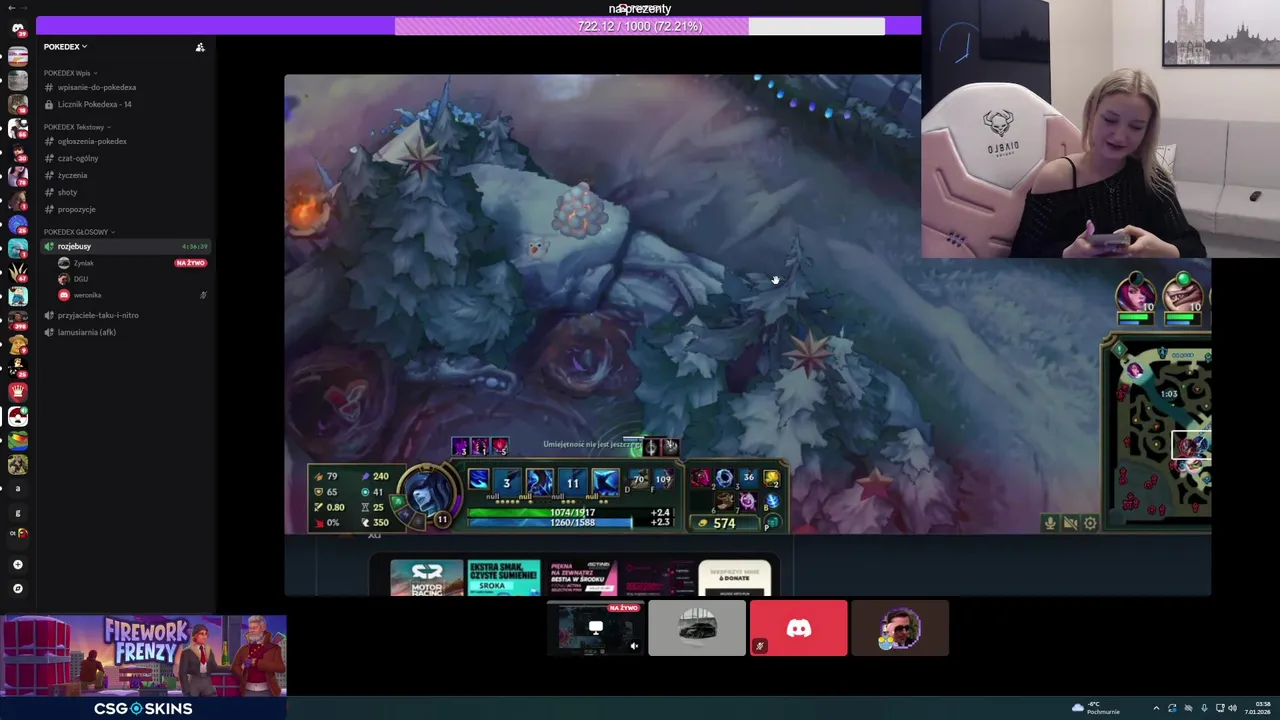Select the server icon with badge 398
Screen dimensions: 1280x720
[x=18, y=320]
